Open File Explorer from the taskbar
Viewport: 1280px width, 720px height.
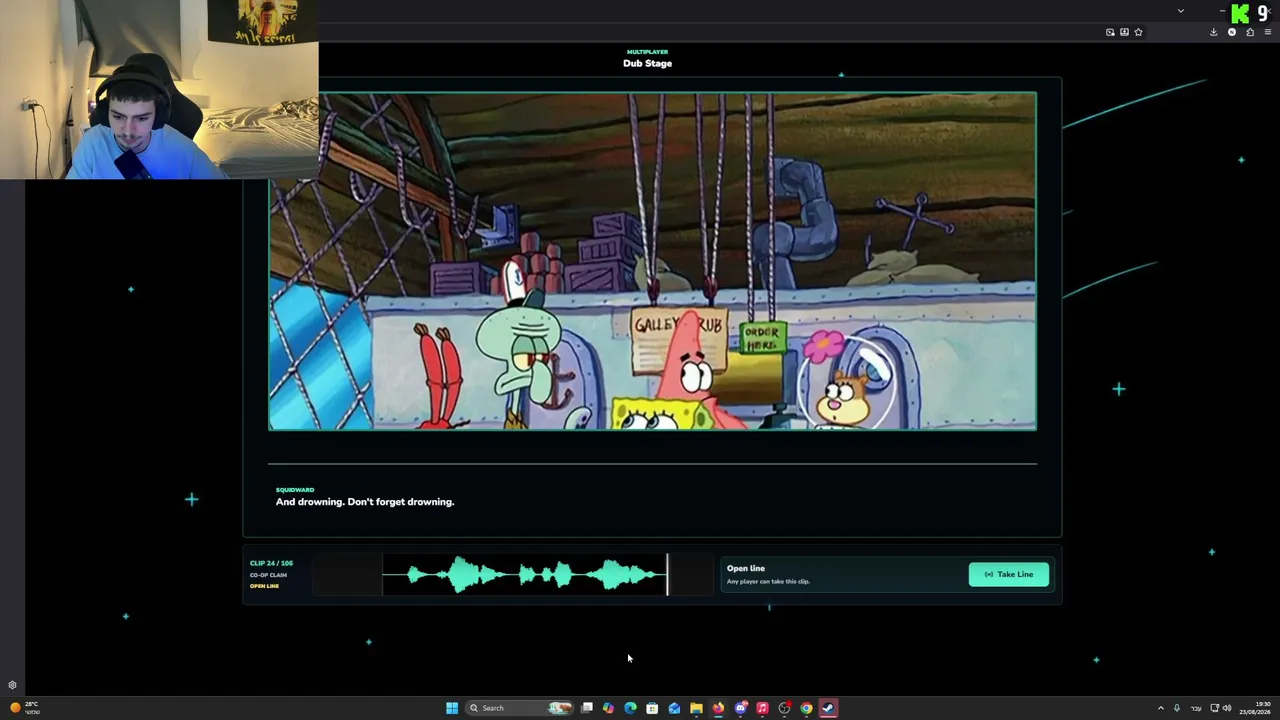[696, 708]
